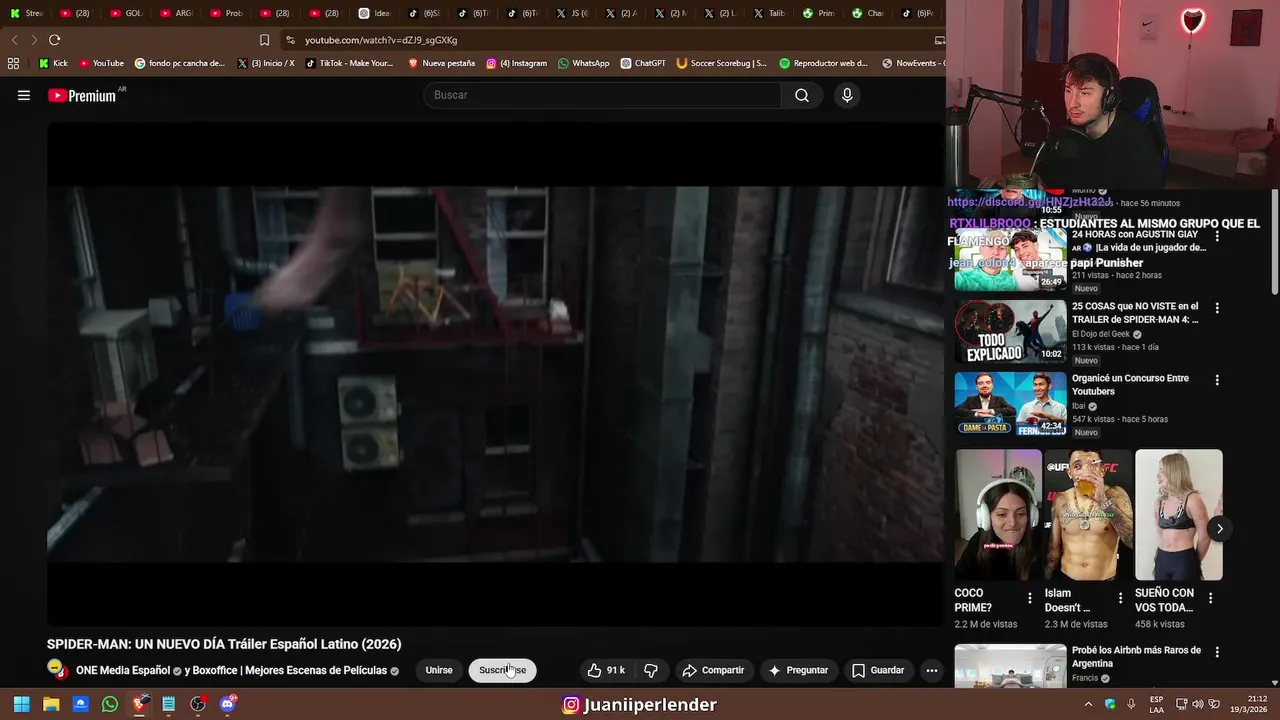Open the TikTok - Make Your... bookmark

pyautogui.click(x=349, y=63)
